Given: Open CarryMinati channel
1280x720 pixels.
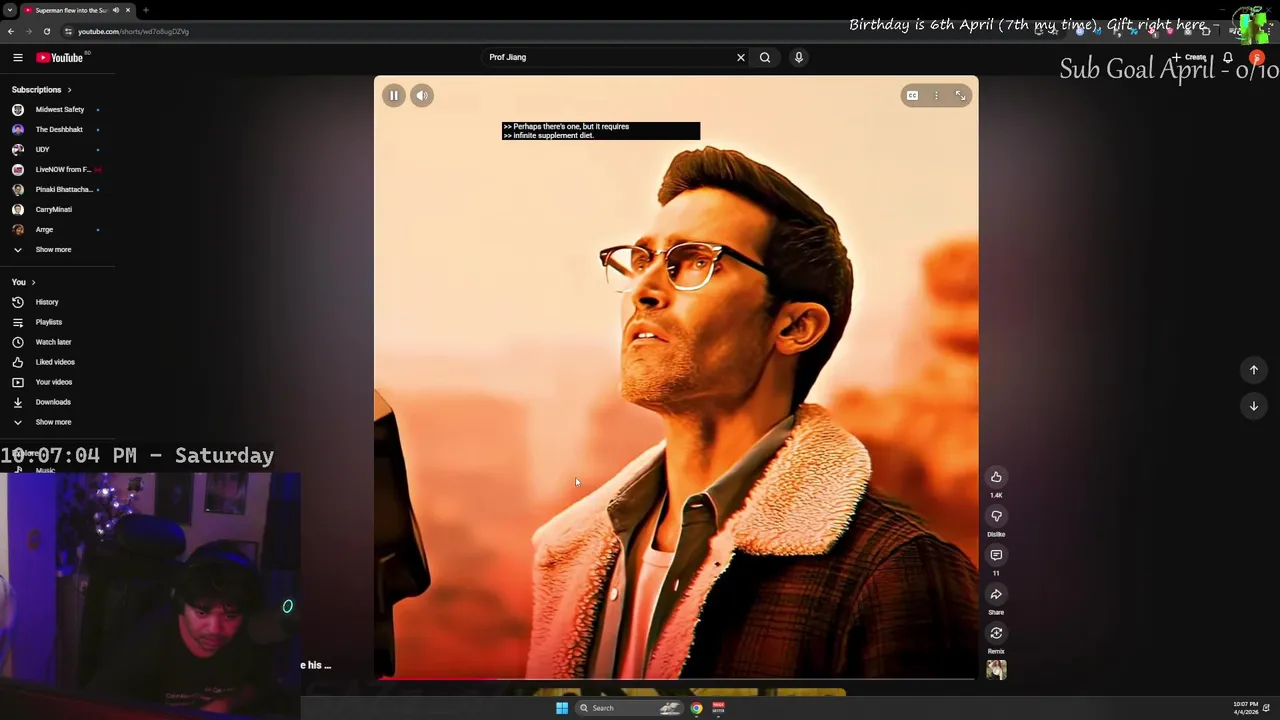Looking at the screenshot, I should [56, 210].
